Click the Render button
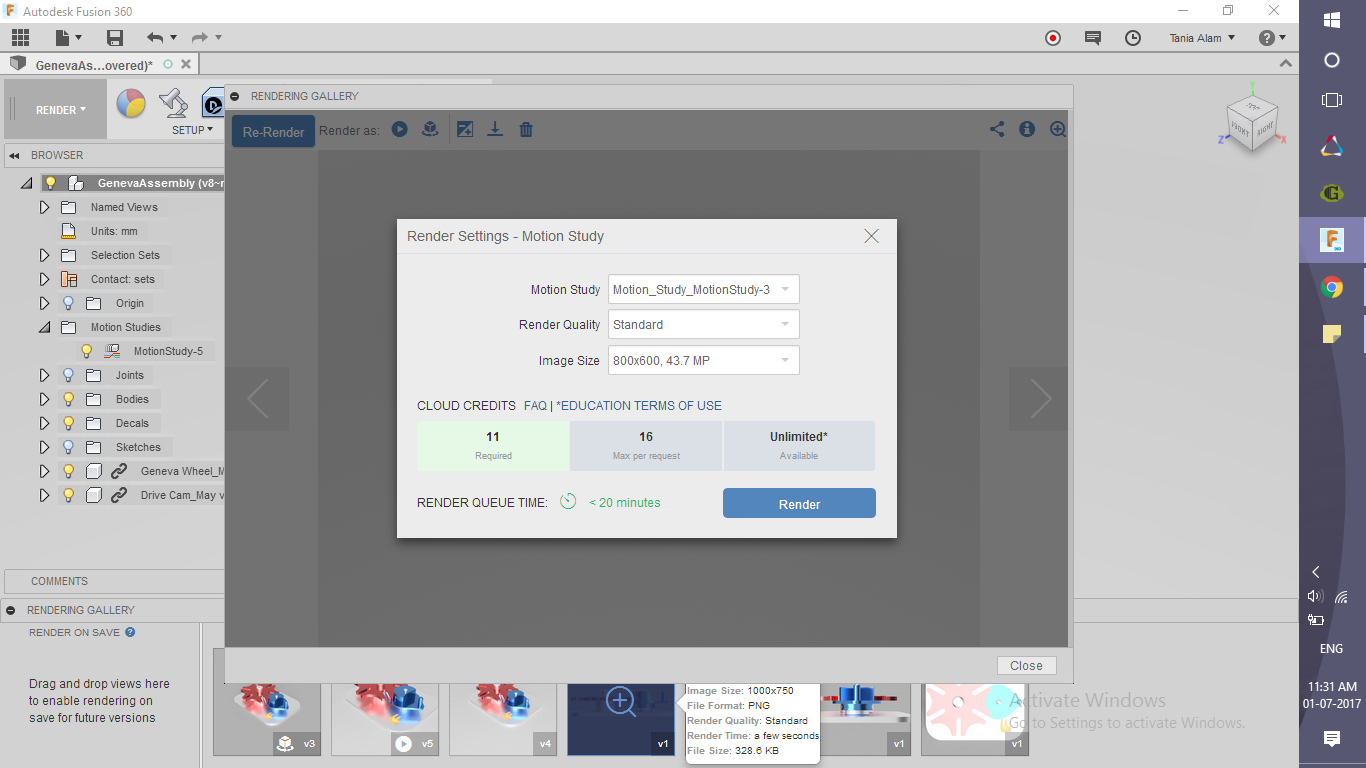Screen dimensions: 1366x768 pyautogui.click(x=799, y=503)
